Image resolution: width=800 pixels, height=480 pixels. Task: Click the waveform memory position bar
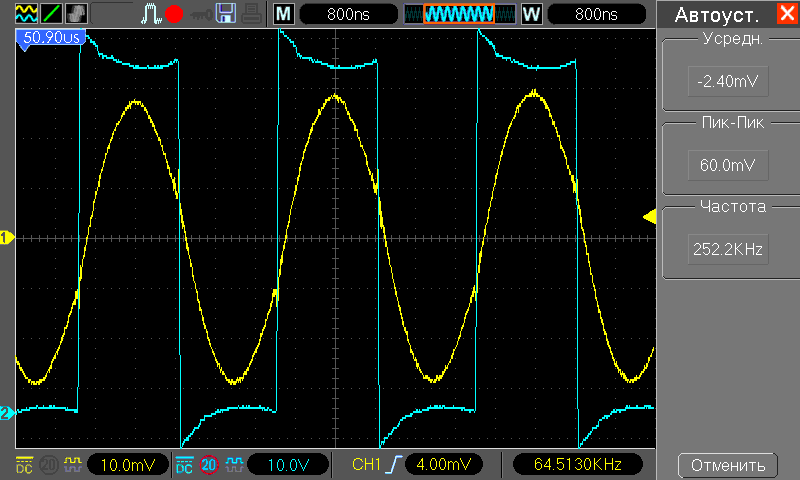[459, 15]
